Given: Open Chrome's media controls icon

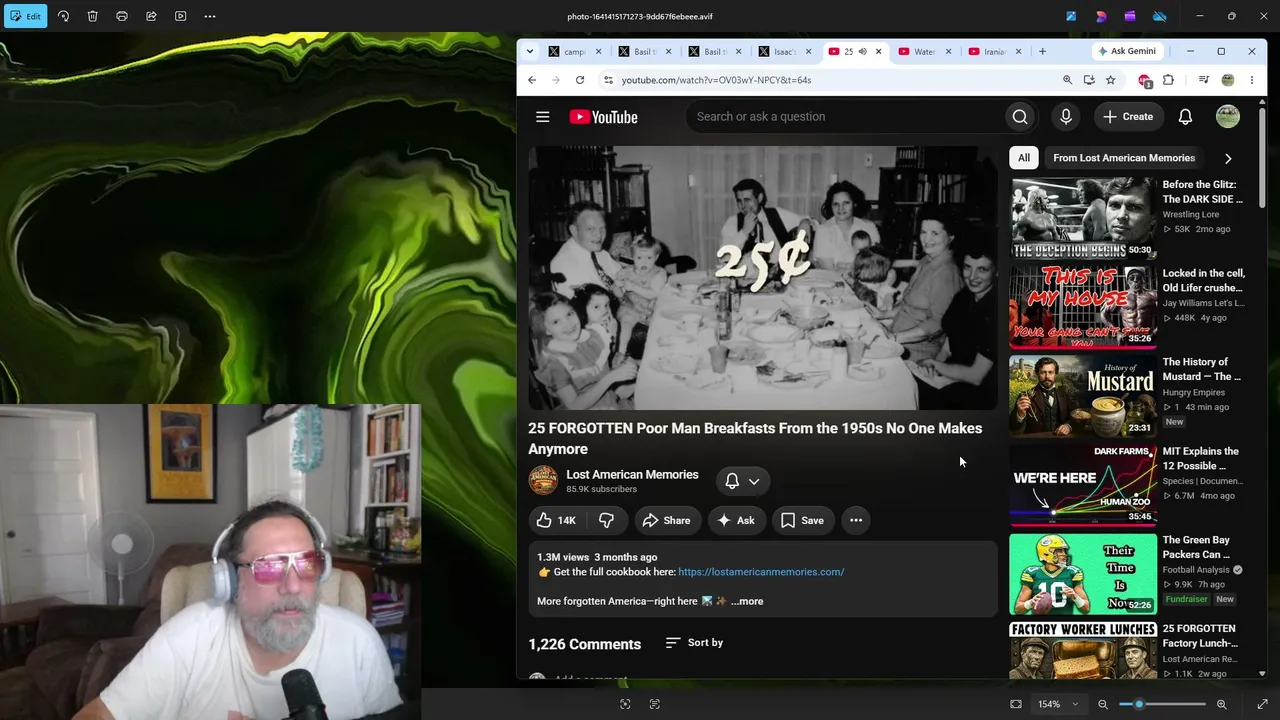Looking at the screenshot, I should point(1204,80).
